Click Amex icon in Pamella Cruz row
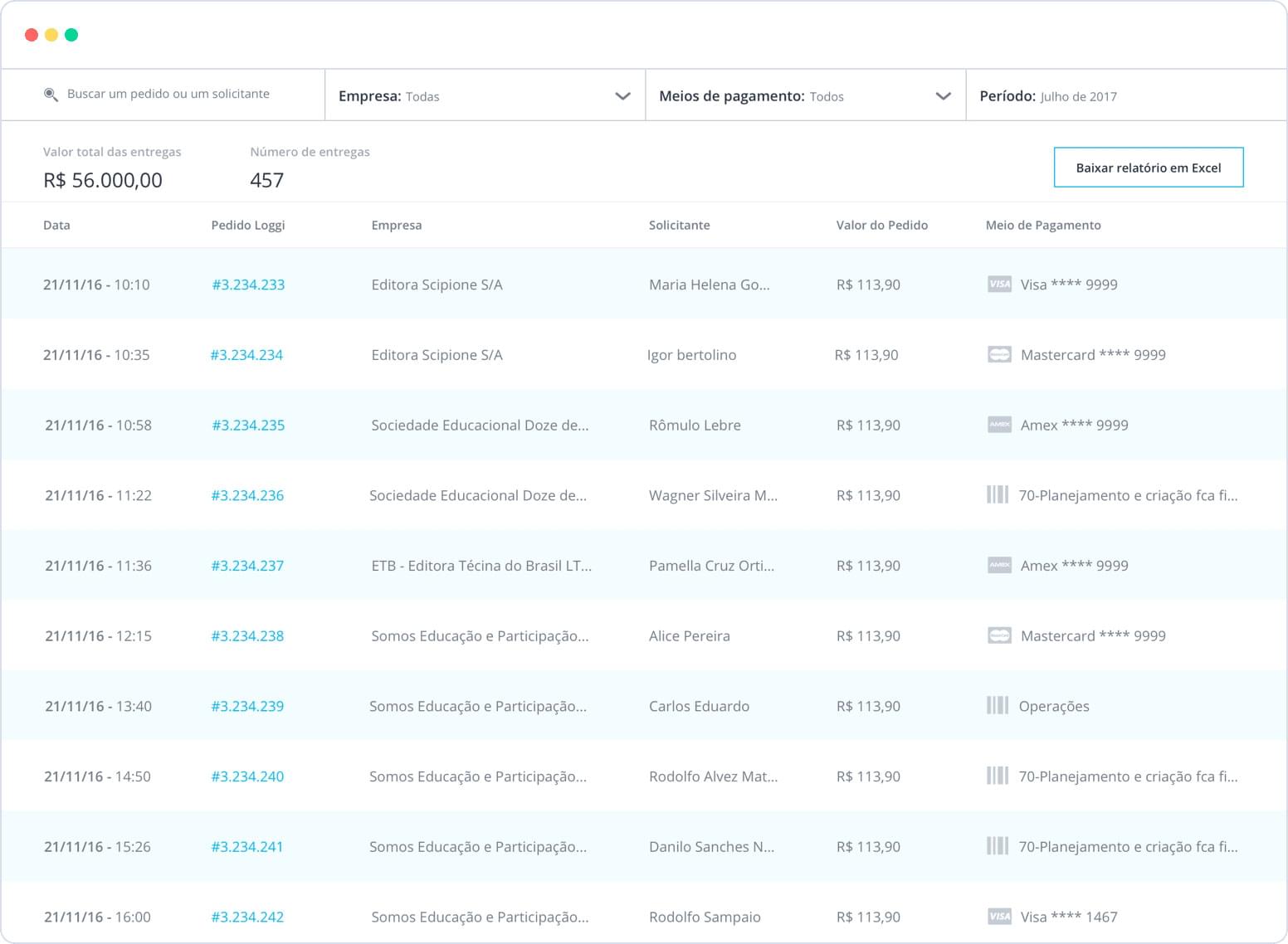 999,566
